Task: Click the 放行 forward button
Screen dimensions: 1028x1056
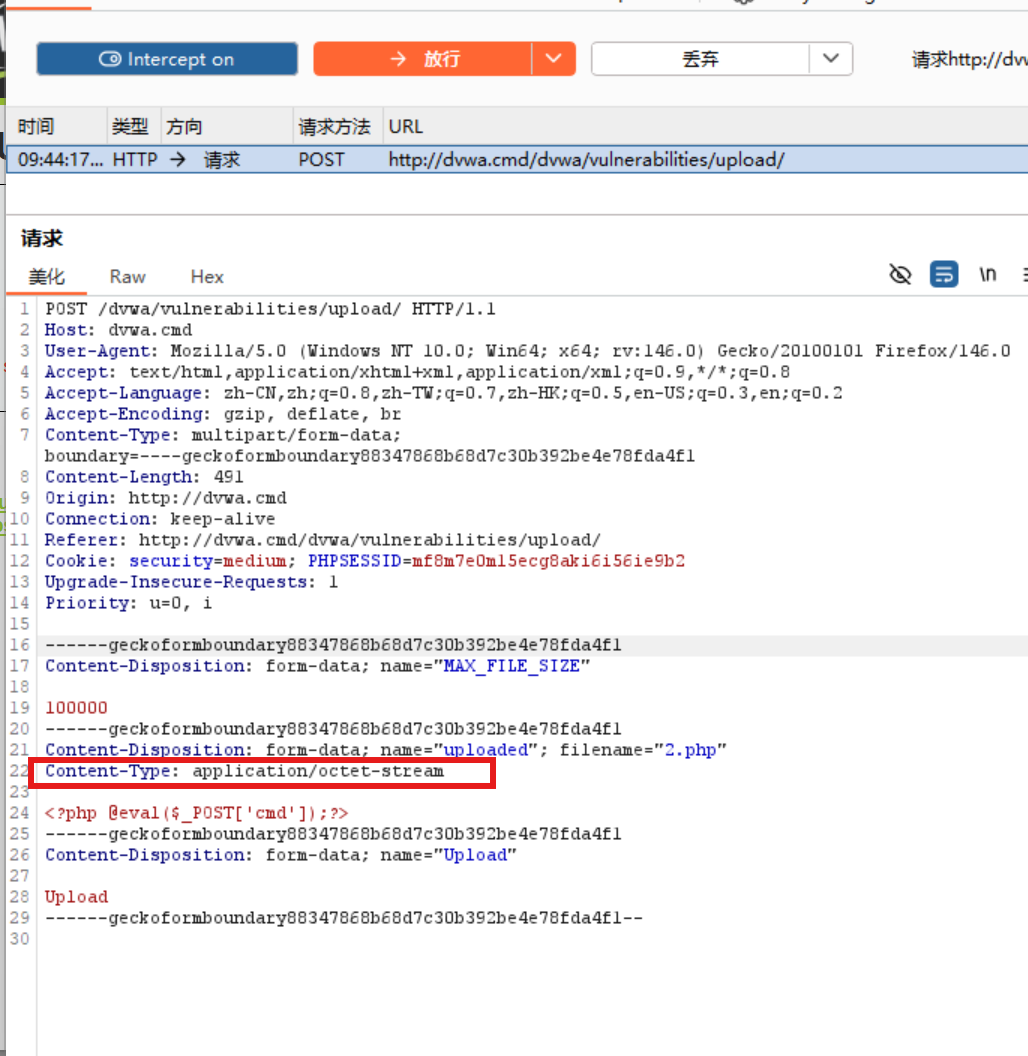Action: tap(422, 59)
